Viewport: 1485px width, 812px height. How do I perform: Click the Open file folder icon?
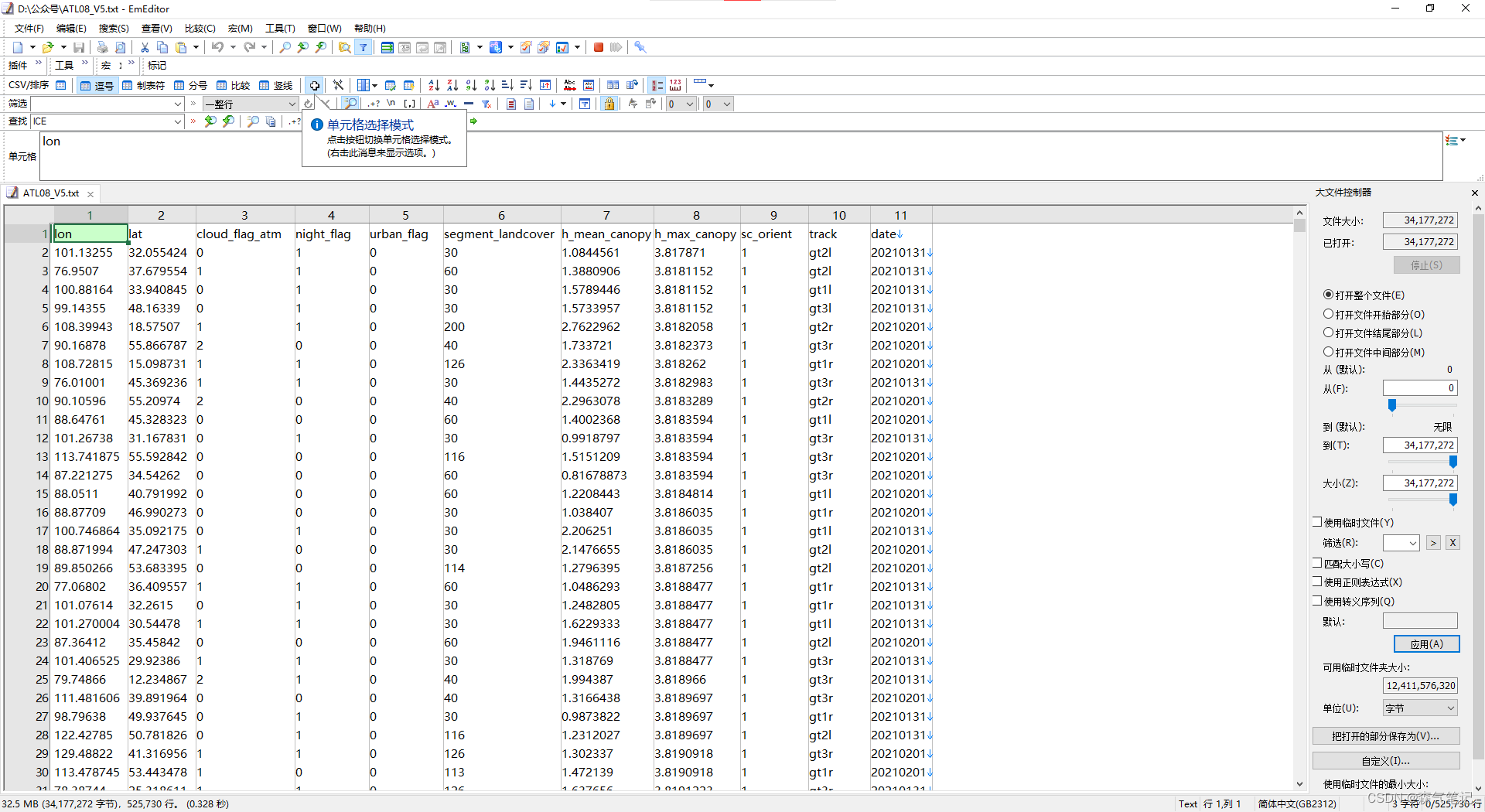pyautogui.click(x=48, y=47)
